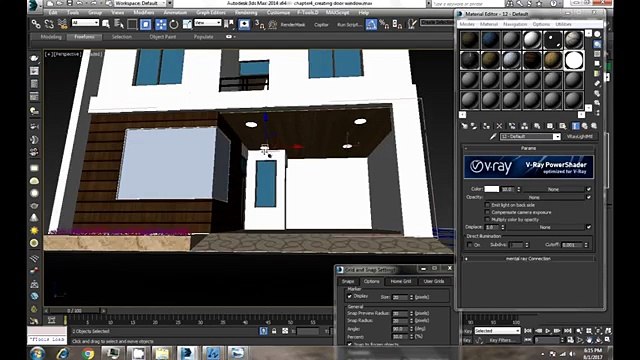
Task: Toggle Window/Crossing selection mode
Action: click(146, 24)
